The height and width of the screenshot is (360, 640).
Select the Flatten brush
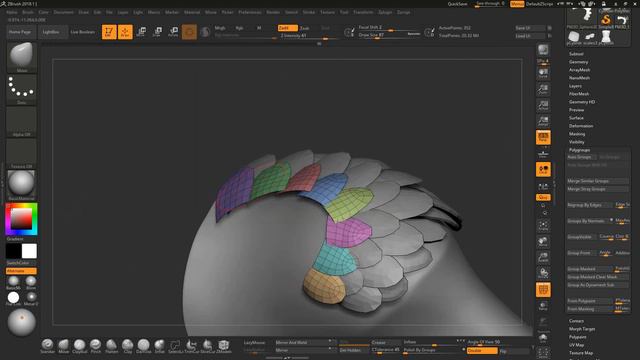pos(111,346)
